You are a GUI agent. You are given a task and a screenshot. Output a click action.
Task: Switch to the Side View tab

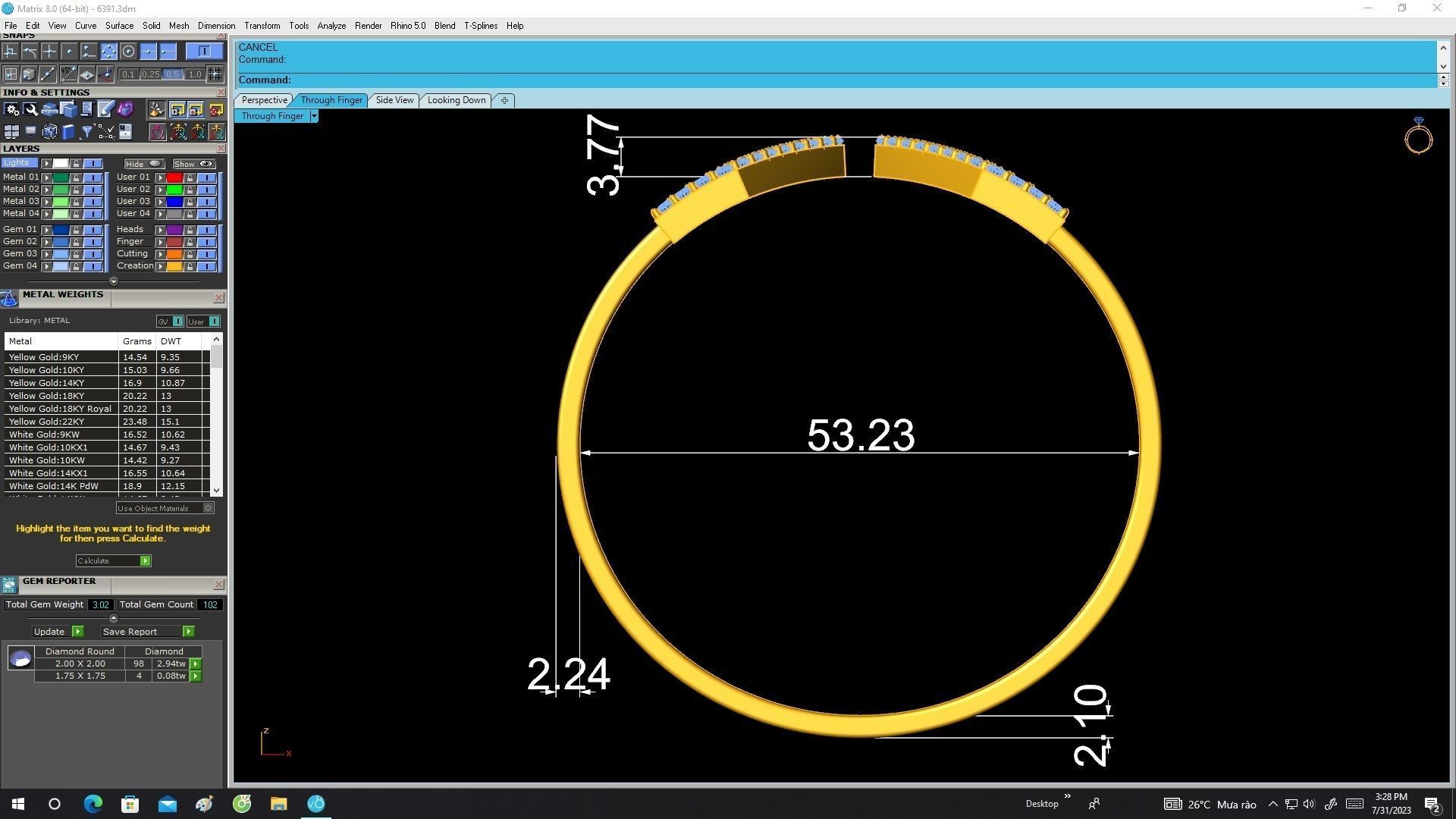394,100
